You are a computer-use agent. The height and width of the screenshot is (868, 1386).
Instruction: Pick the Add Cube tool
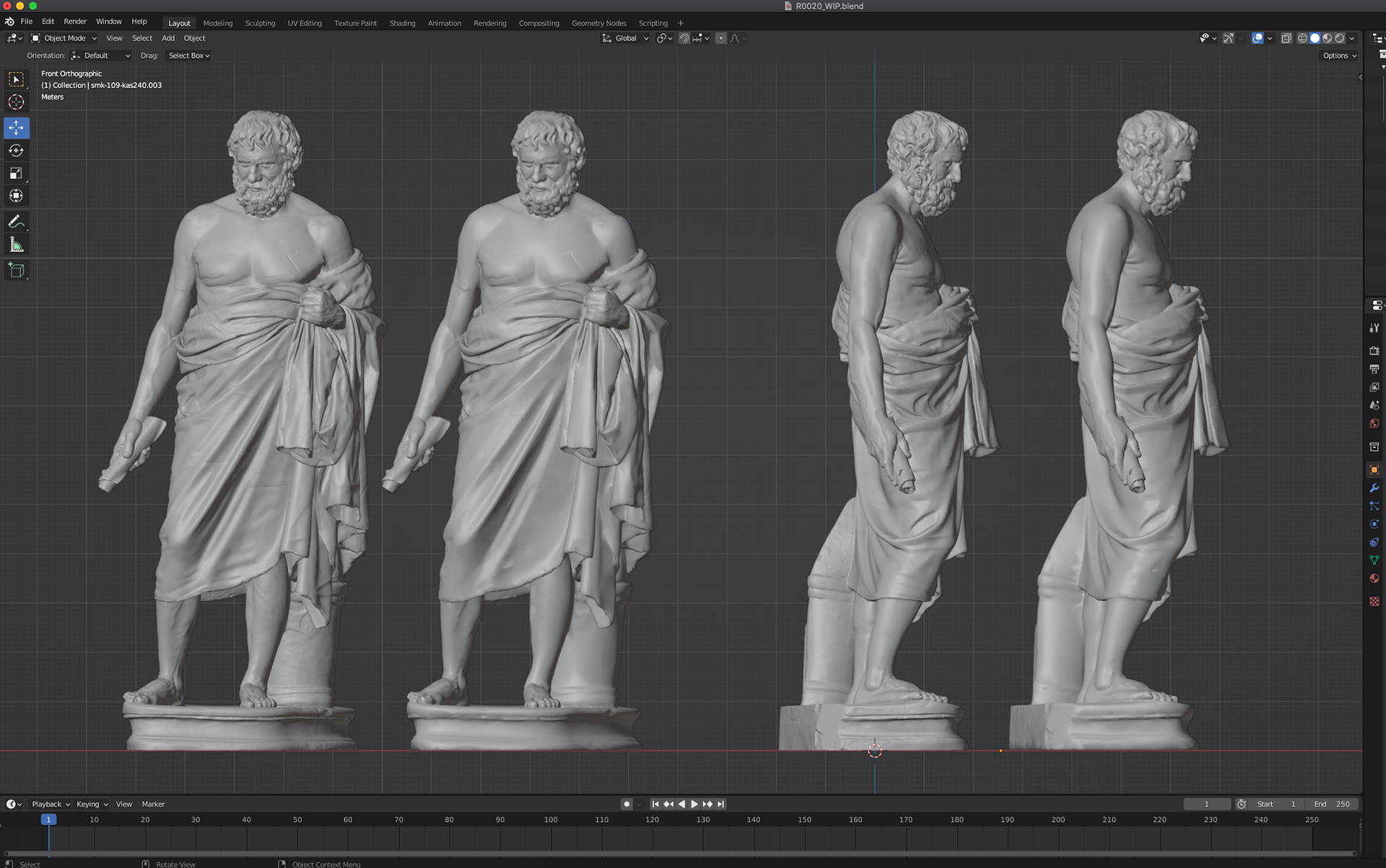click(x=16, y=271)
